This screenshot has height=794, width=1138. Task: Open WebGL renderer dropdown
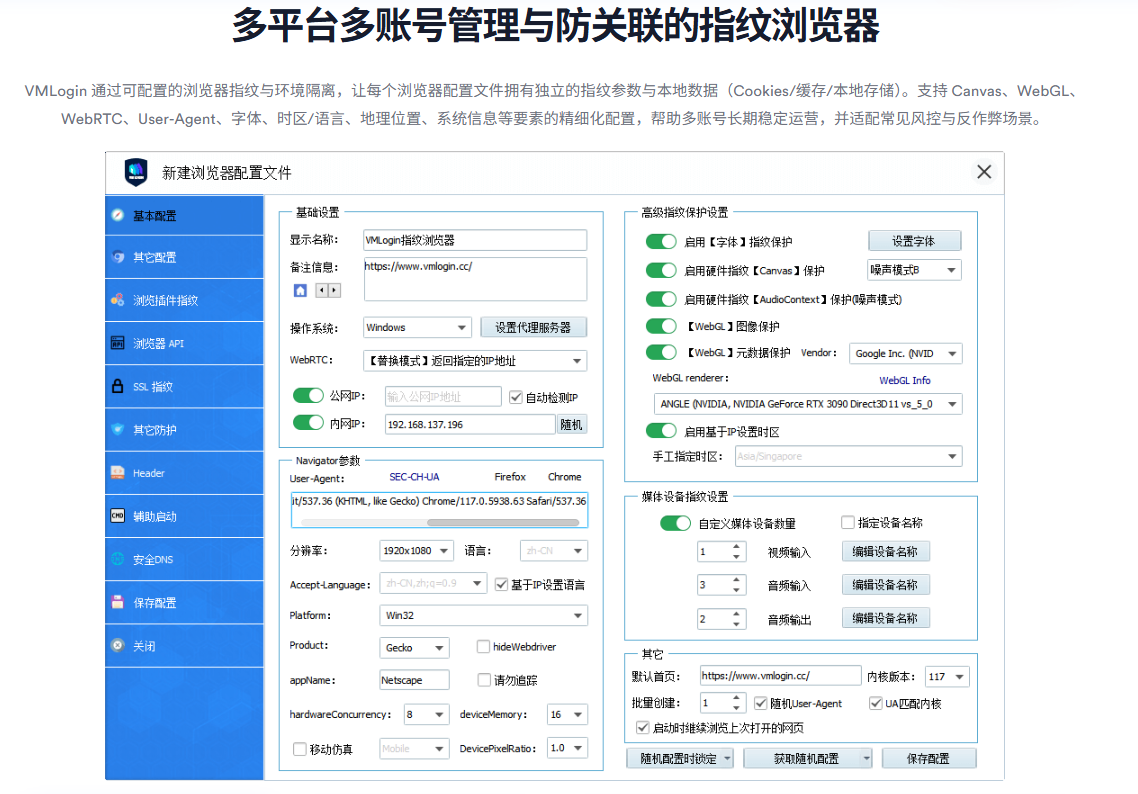coord(808,404)
